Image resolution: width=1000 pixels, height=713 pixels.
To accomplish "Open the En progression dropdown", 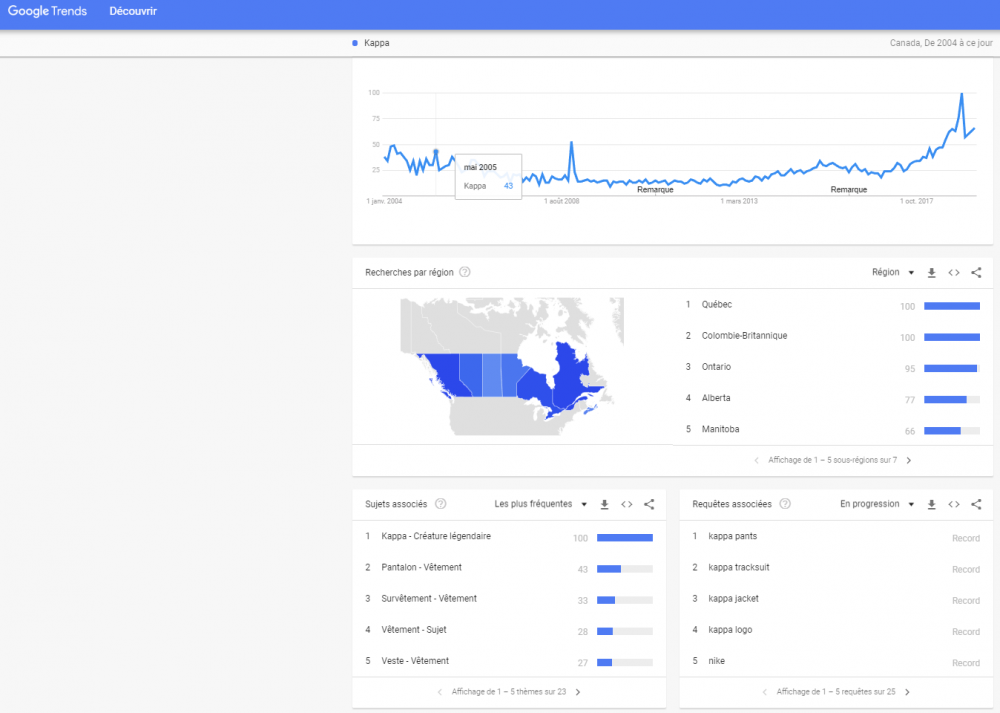I will (876, 505).
